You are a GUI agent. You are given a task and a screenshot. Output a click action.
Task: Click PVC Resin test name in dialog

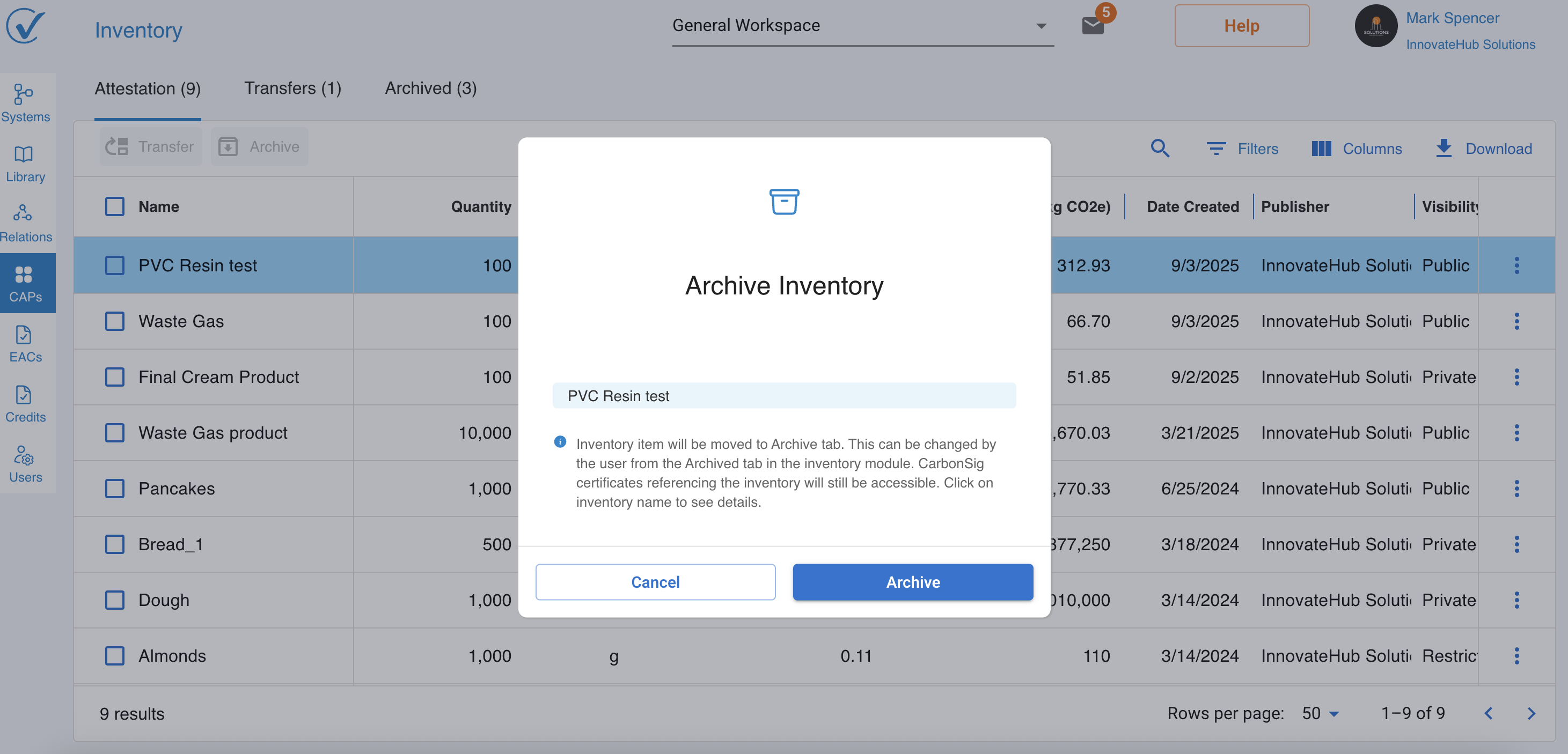pyautogui.click(x=618, y=396)
